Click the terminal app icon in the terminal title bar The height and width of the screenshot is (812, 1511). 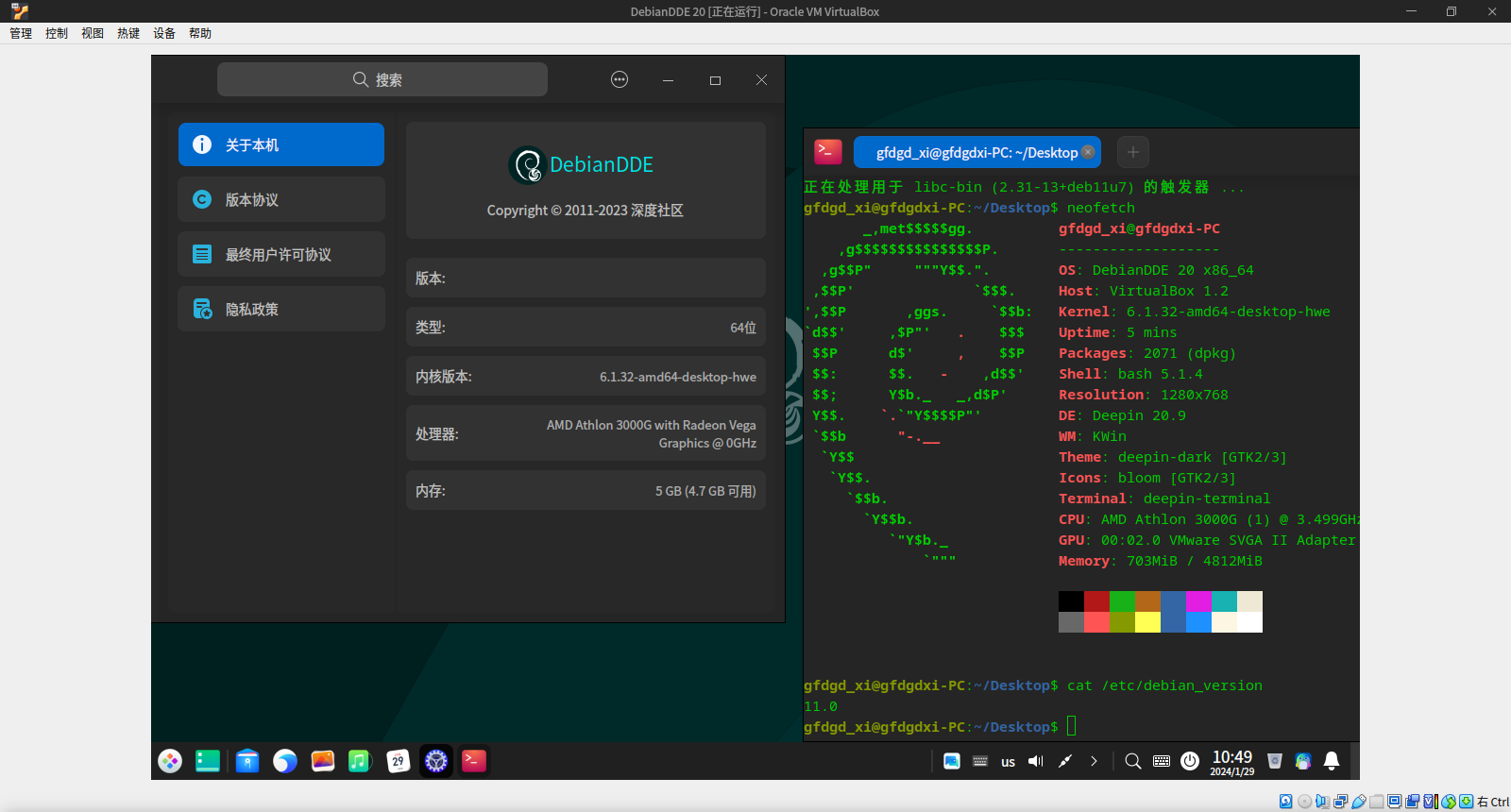pos(827,152)
